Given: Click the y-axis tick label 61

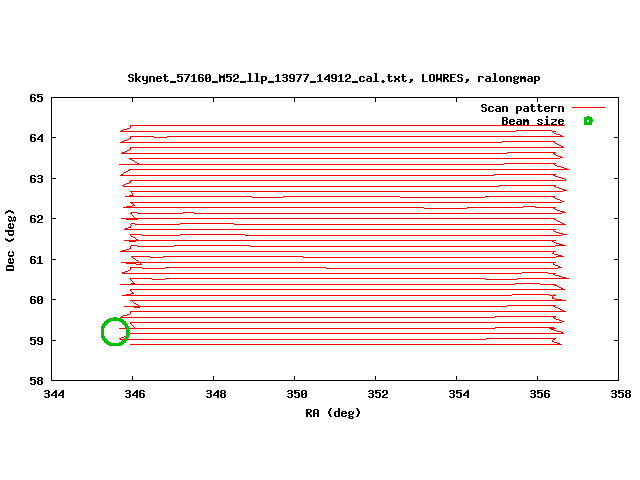Looking at the screenshot, I should (x=36, y=260).
